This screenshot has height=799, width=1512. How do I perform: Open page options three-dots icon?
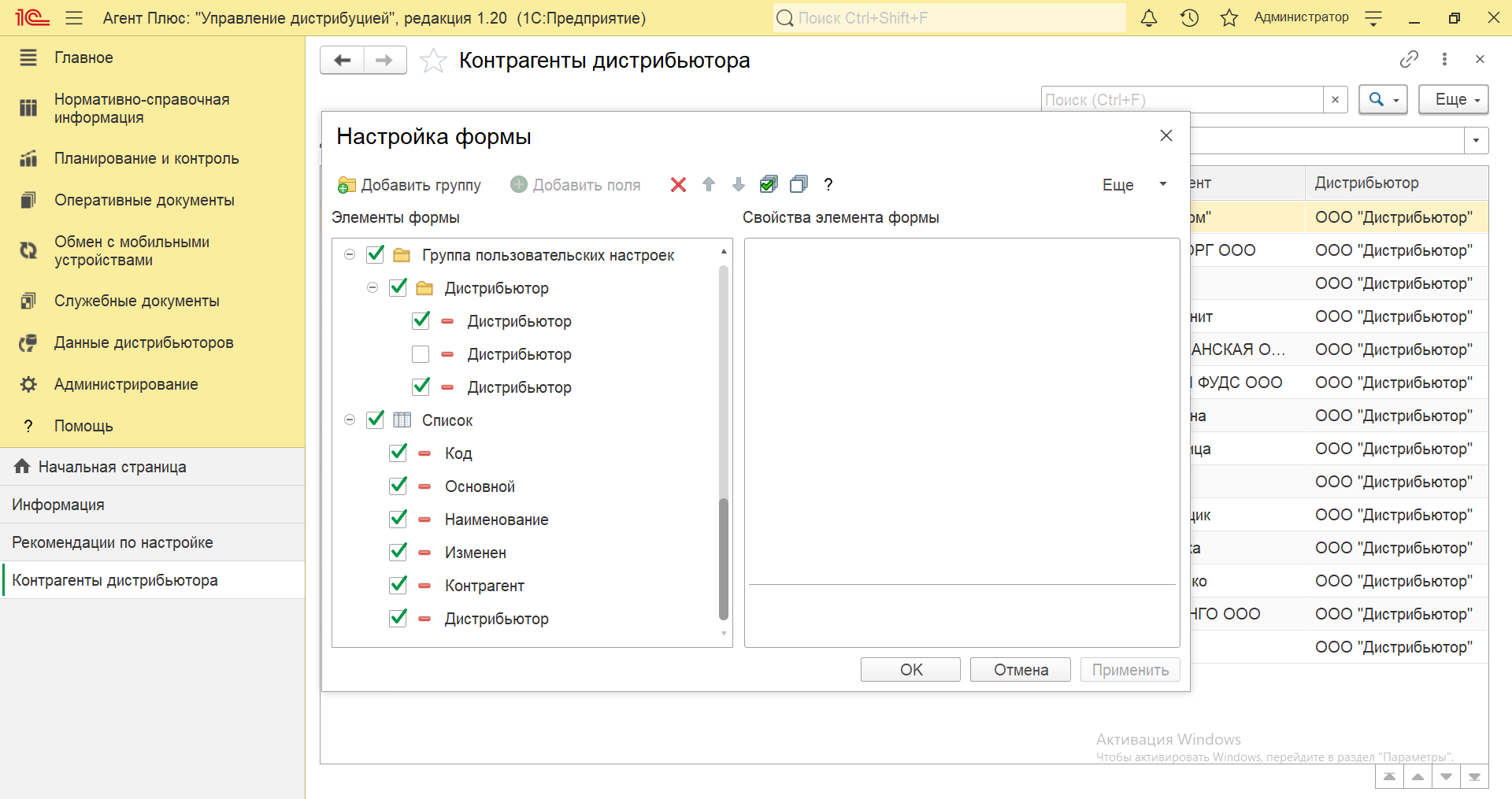[x=1444, y=59]
